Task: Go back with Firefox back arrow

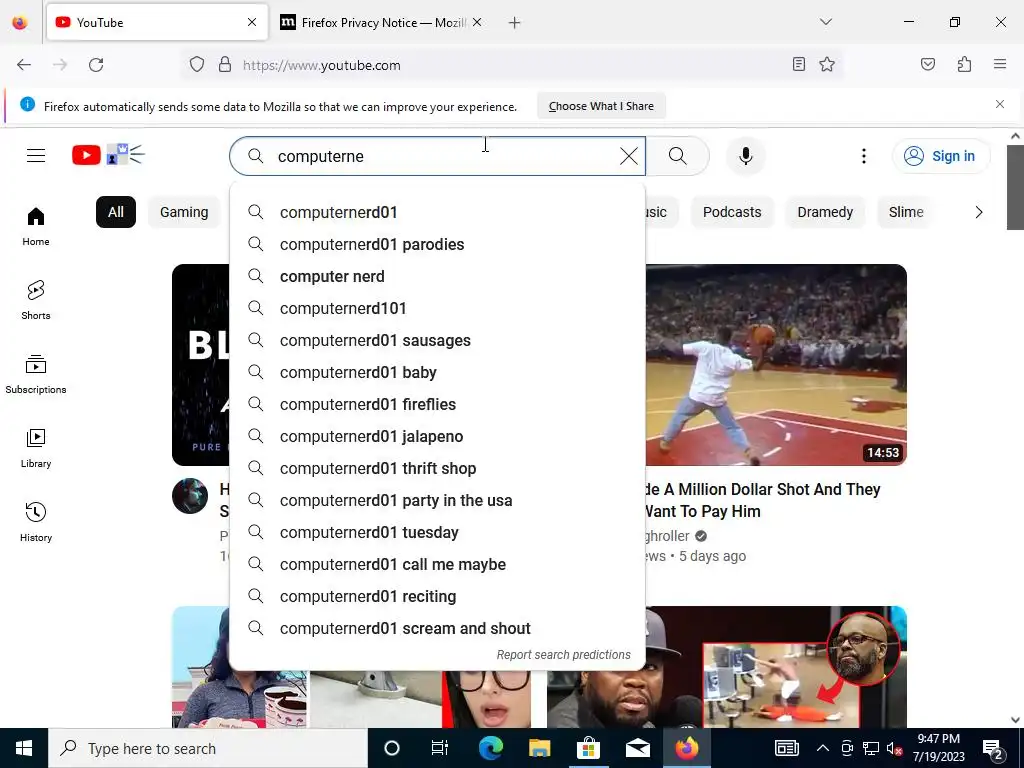Action: pos(24,65)
